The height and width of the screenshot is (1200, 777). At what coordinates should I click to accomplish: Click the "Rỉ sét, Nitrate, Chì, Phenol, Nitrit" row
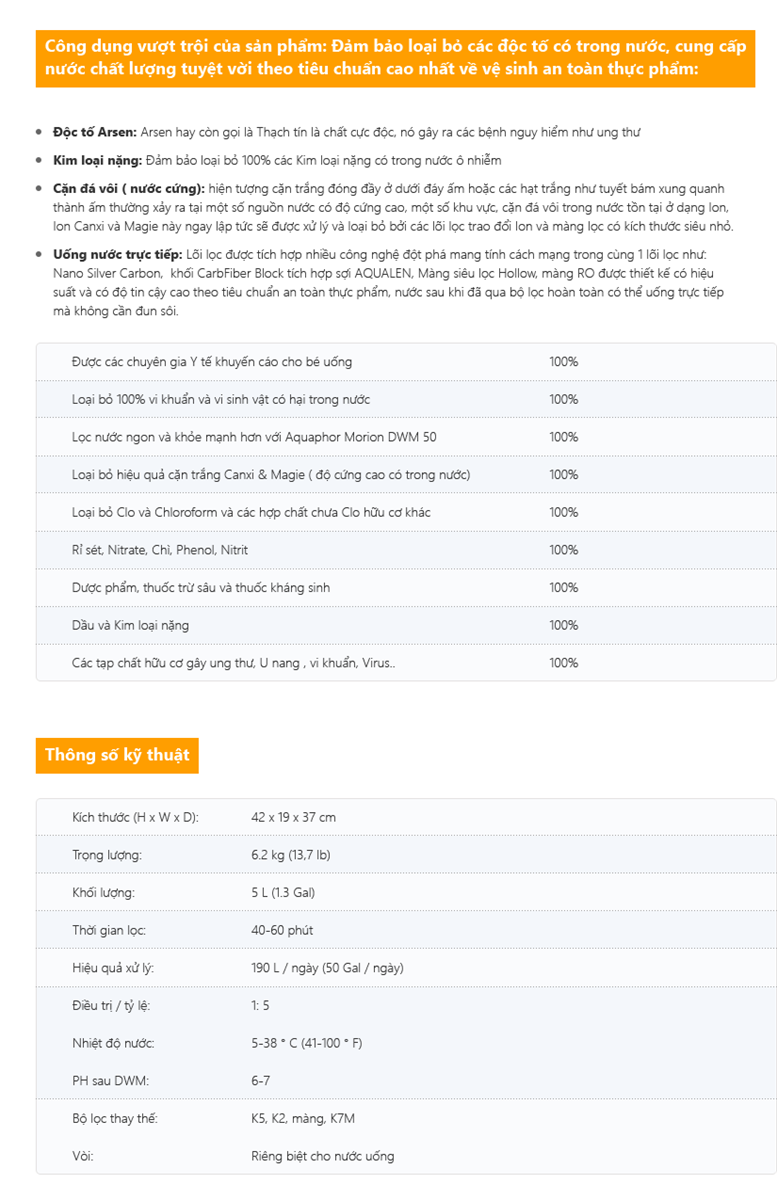[160, 550]
